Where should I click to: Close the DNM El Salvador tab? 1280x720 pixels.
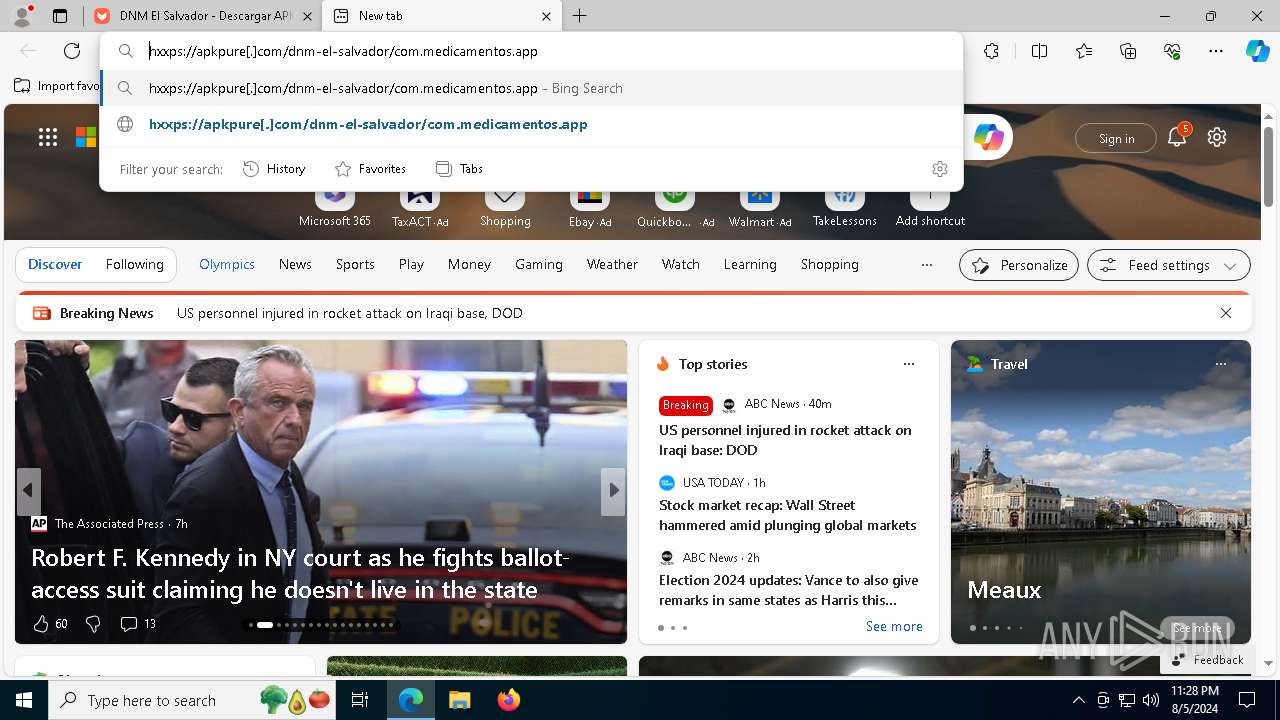tap(307, 16)
